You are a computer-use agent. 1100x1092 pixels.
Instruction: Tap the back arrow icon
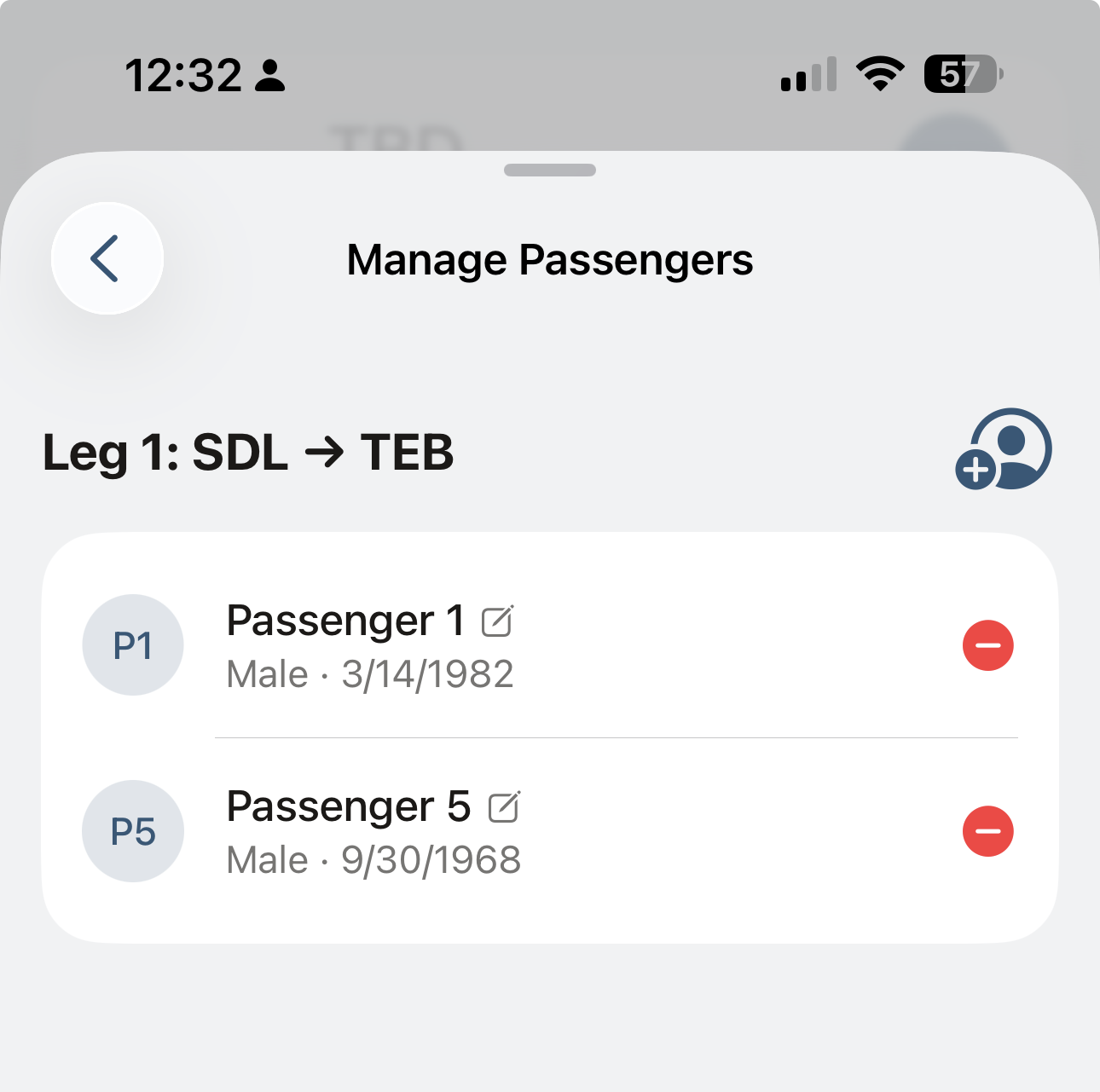point(107,259)
